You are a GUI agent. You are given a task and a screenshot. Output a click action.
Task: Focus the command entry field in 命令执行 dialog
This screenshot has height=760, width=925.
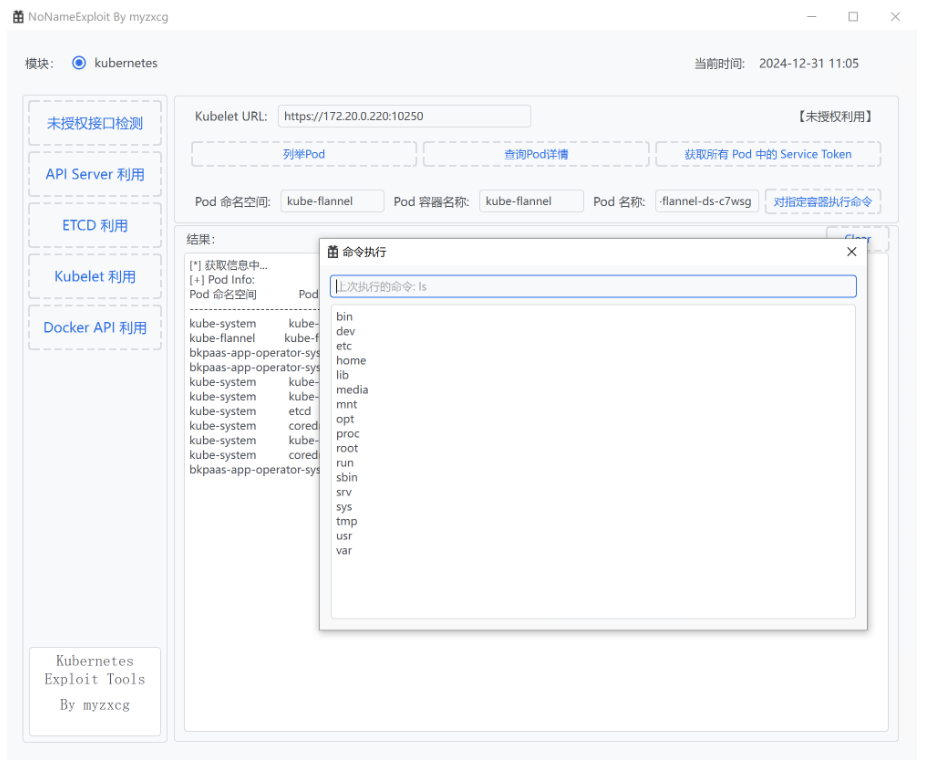point(593,286)
